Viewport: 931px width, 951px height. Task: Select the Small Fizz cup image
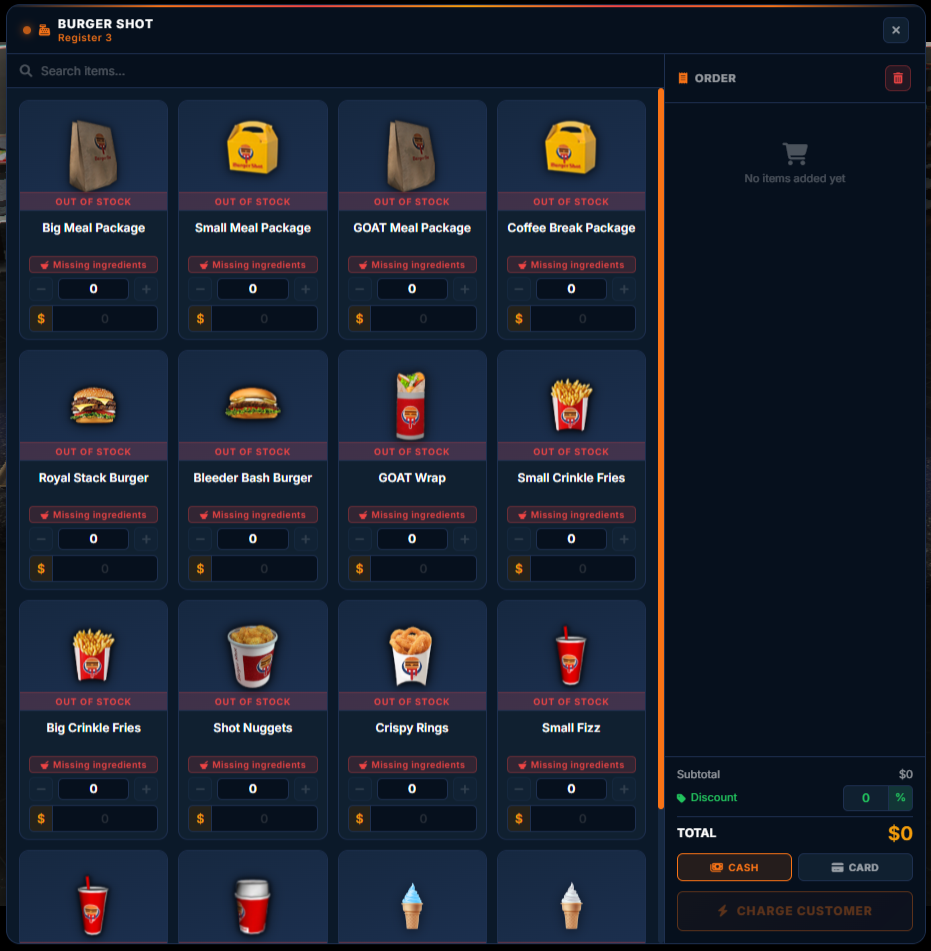571,656
